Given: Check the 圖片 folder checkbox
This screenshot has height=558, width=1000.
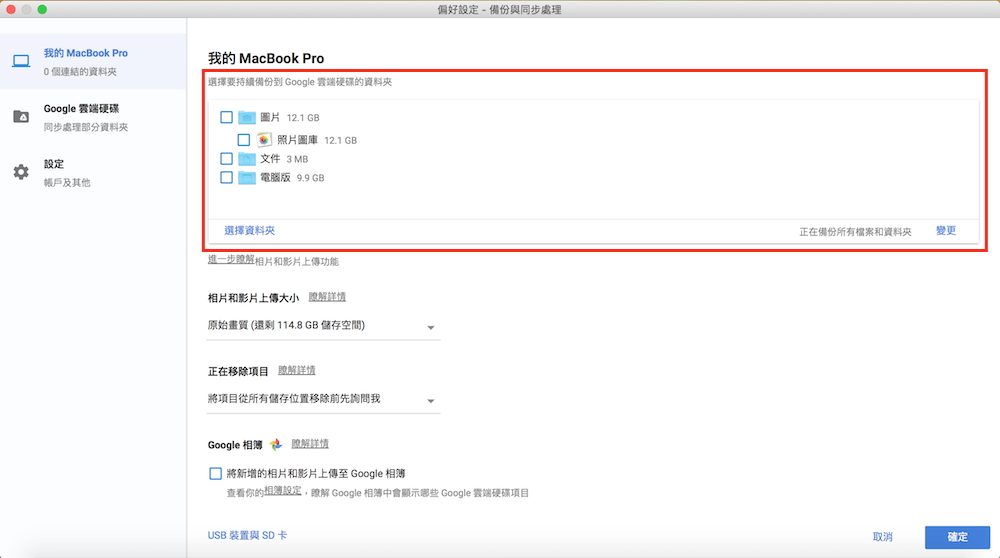Looking at the screenshot, I should [226, 117].
